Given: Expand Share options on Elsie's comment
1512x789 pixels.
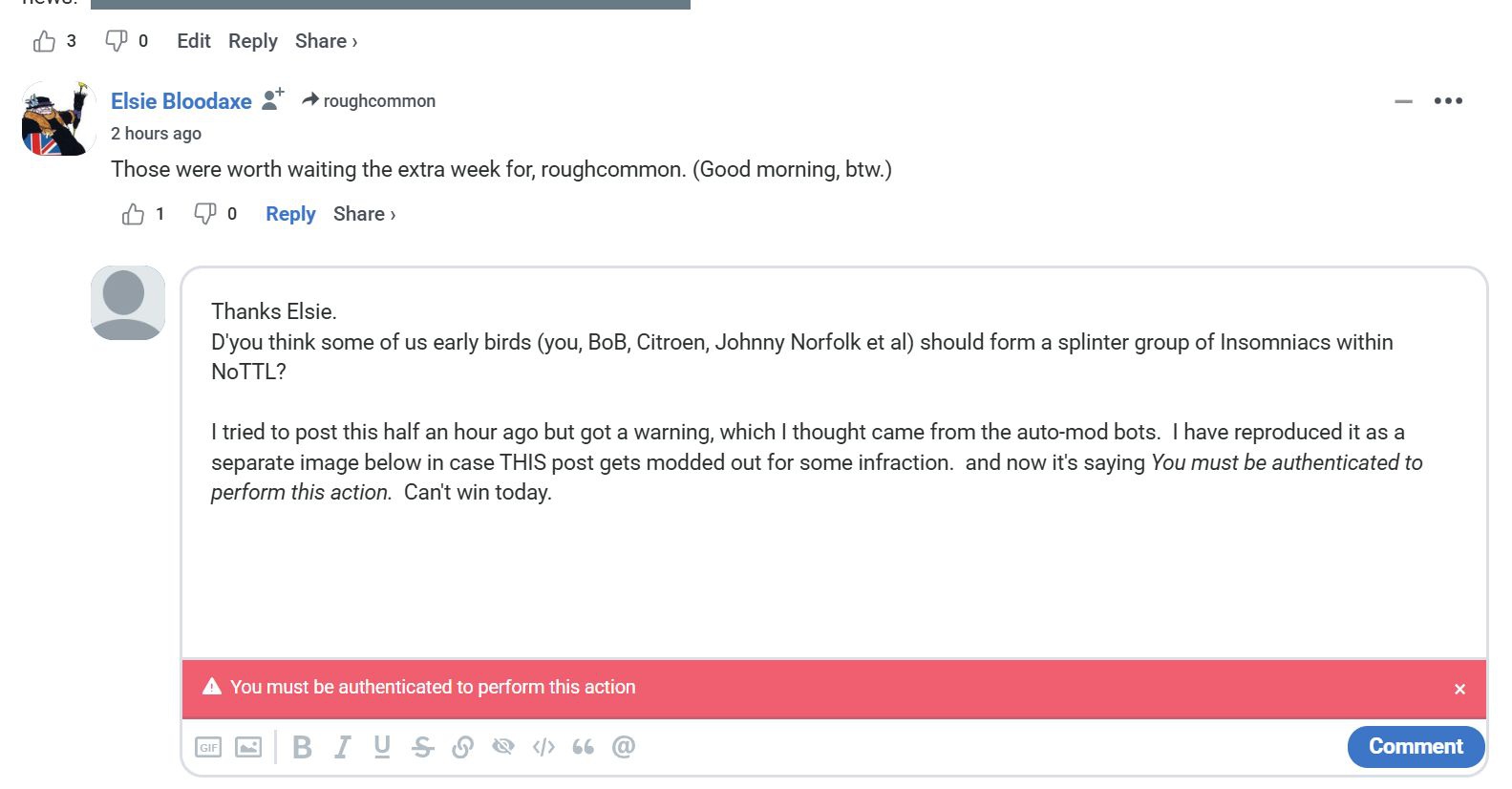Looking at the screenshot, I should (364, 214).
